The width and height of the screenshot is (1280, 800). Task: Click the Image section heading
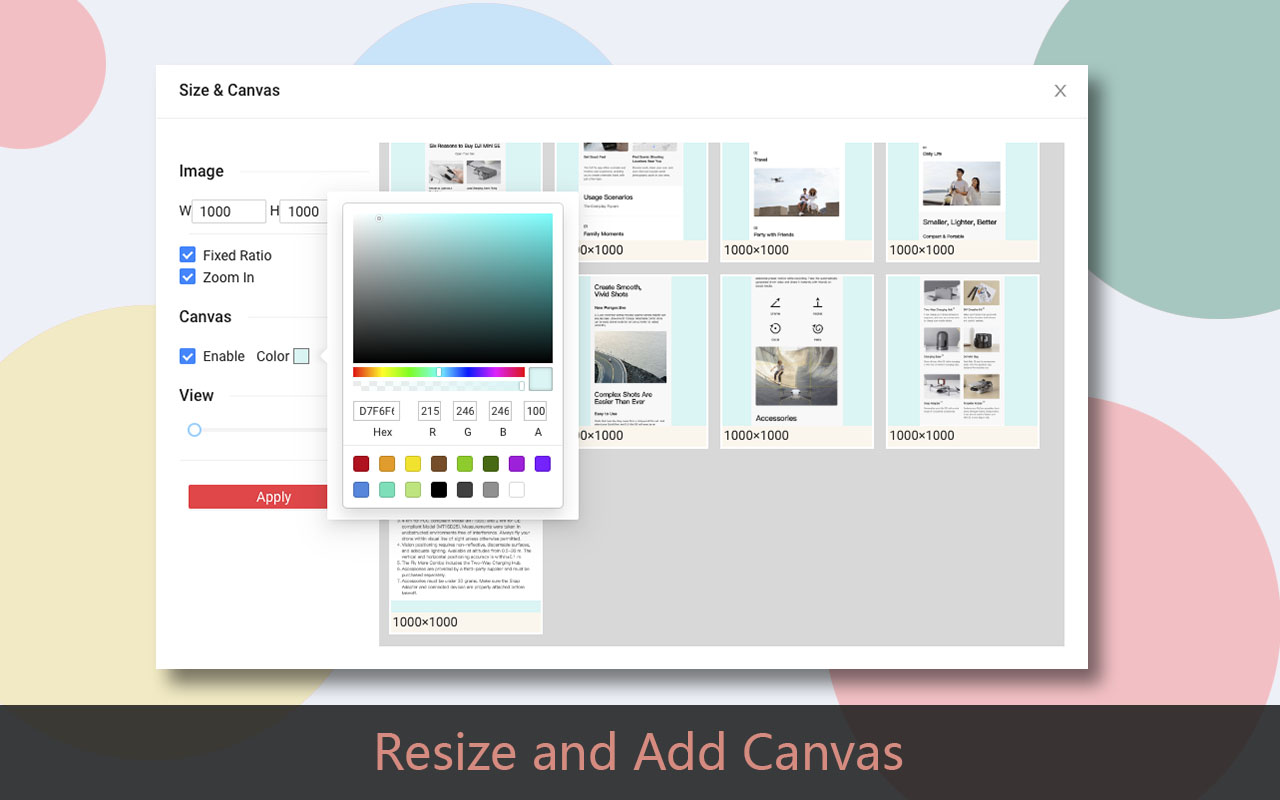pos(201,171)
